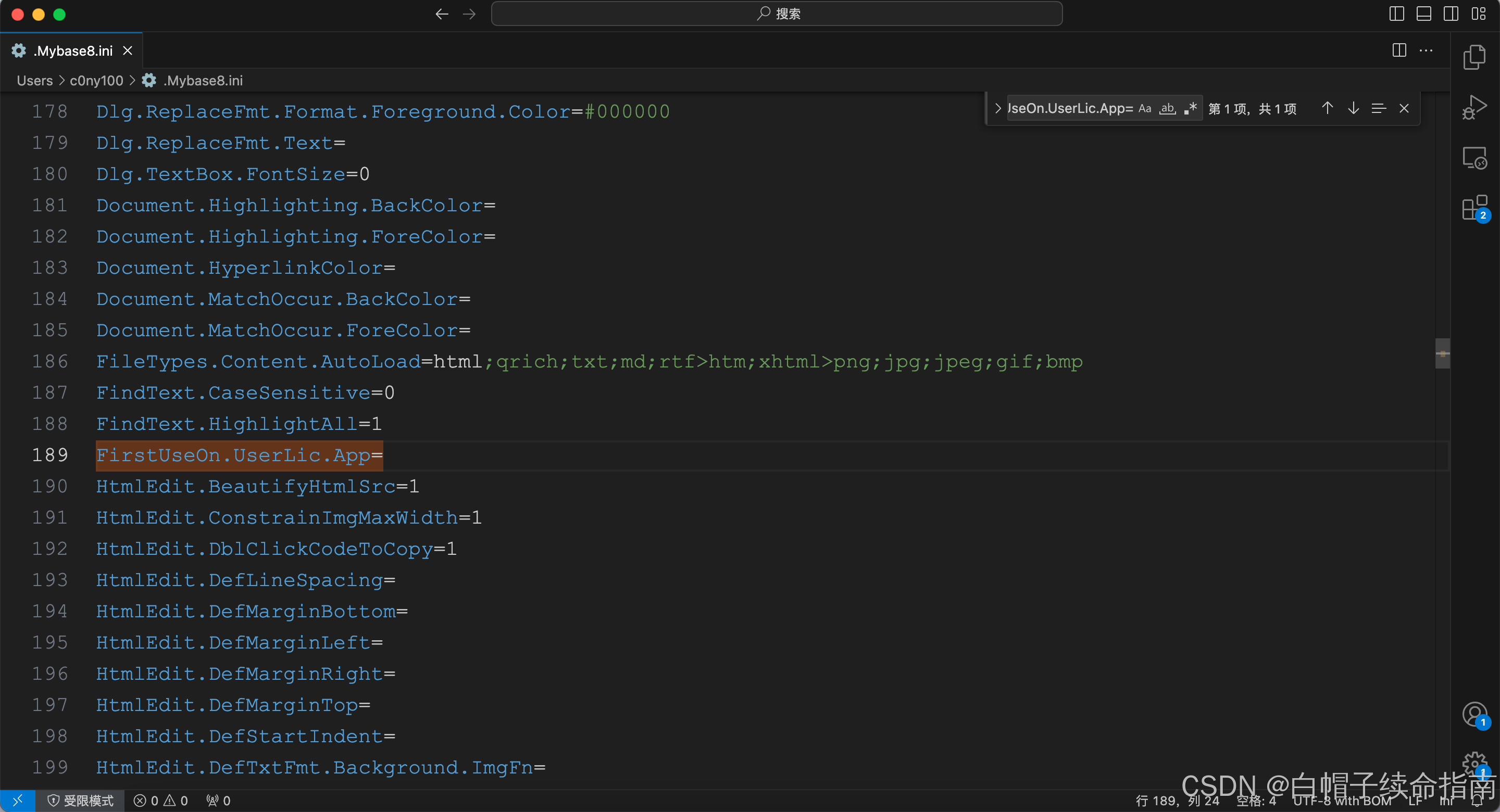Click line number 178 in the gutter

(x=50, y=111)
